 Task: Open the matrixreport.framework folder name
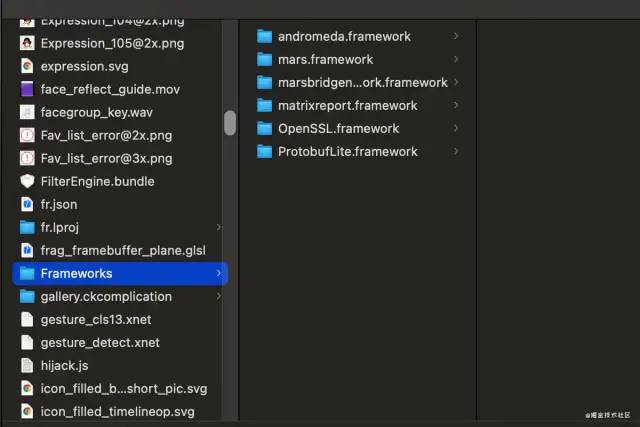(x=348, y=105)
